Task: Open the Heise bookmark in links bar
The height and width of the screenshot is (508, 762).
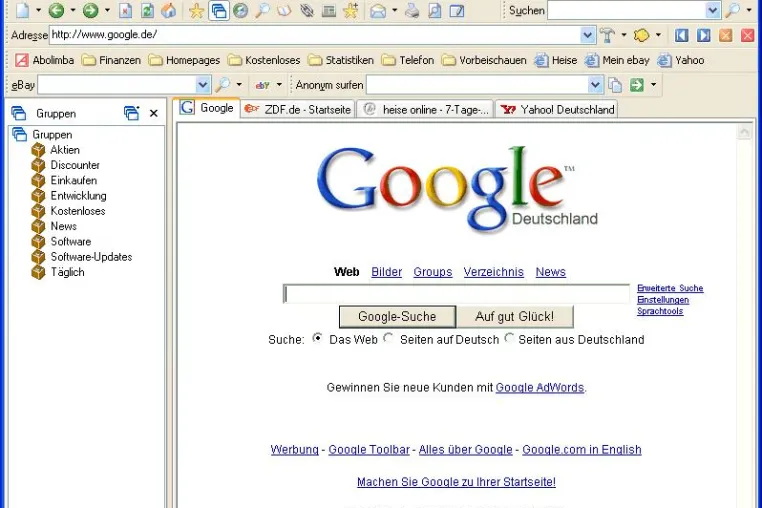Action: click(x=555, y=60)
